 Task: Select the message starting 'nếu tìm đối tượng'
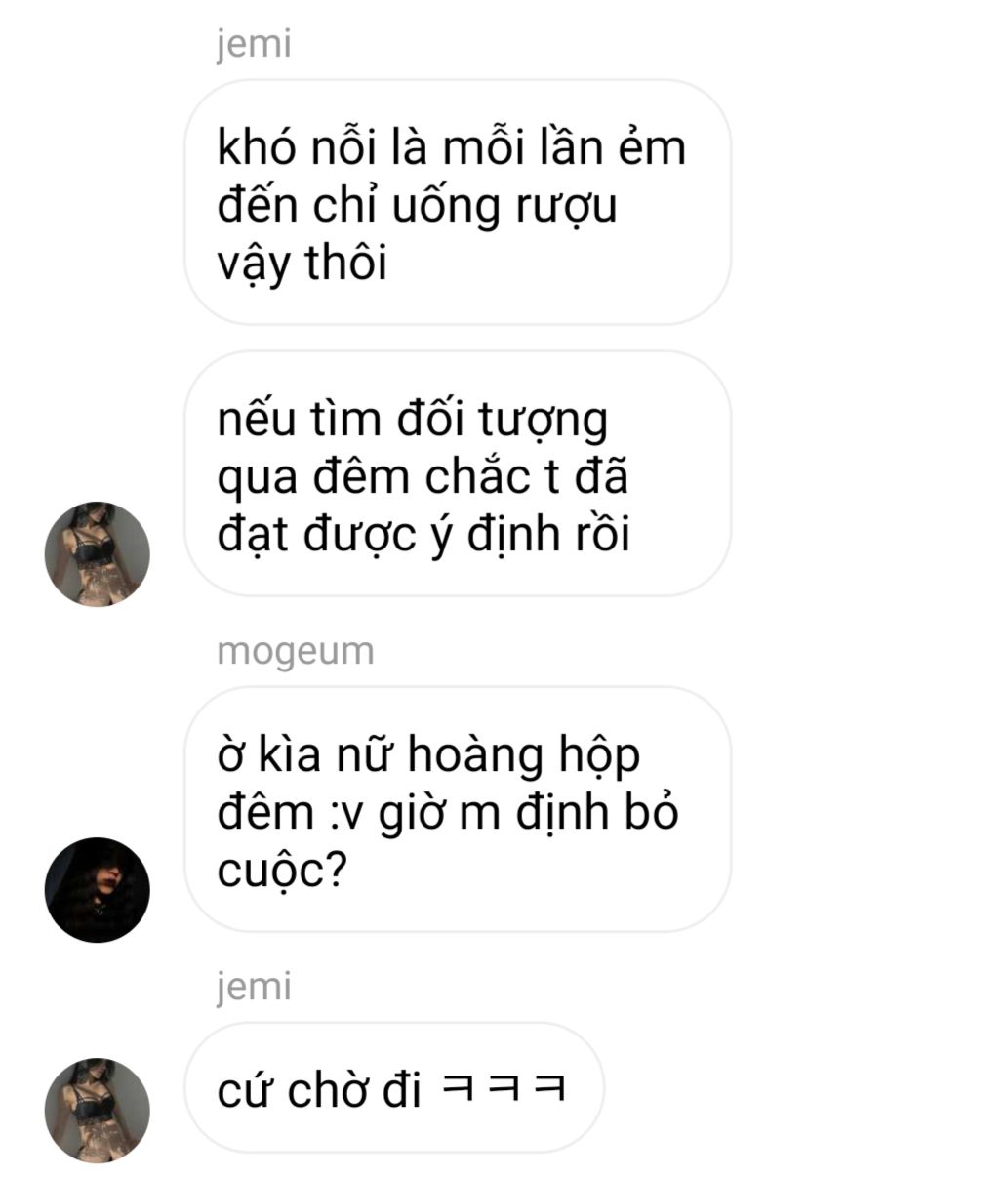click(458, 473)
